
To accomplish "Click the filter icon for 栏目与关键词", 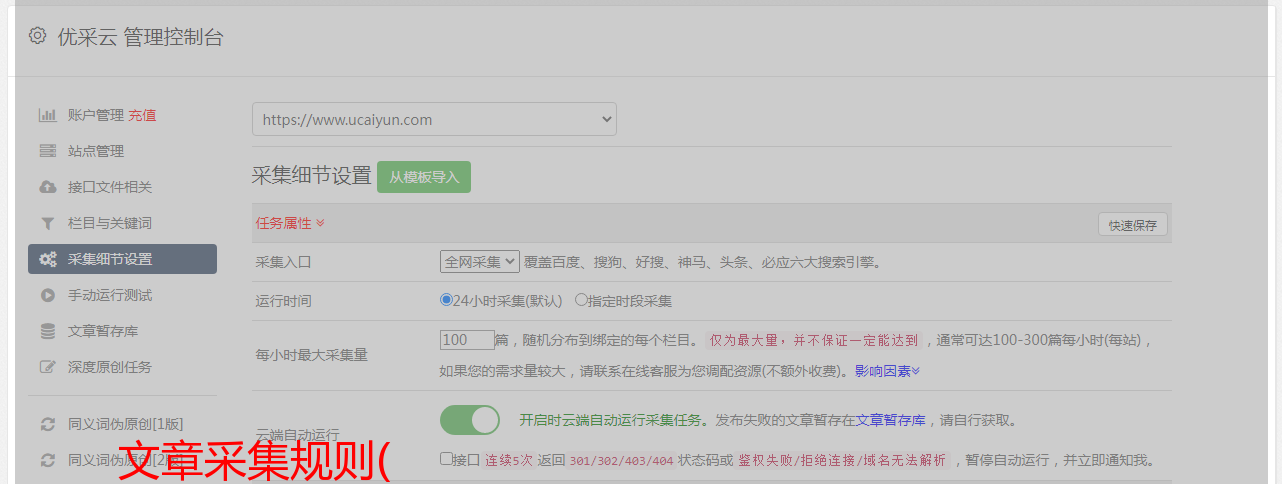I will (47, 223).
